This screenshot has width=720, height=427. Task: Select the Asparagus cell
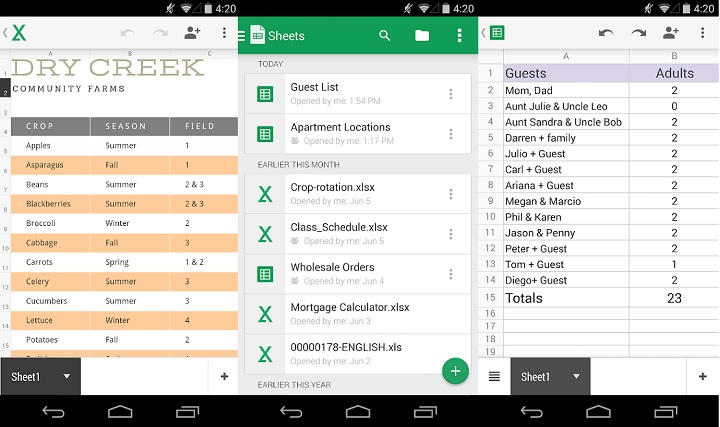(x=51, y=165)
